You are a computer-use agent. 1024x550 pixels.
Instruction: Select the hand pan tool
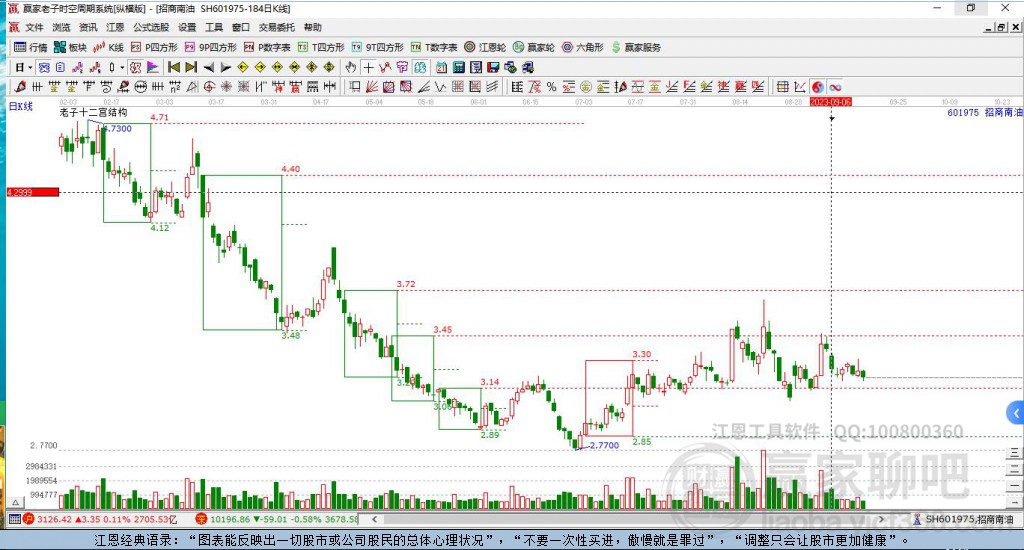pyautogui.click(x=350, y=67)
